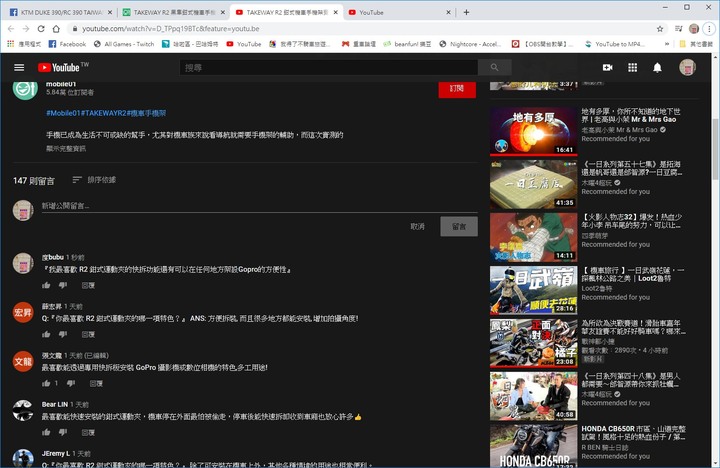Open the YouTube bookmark in bookmarks bar
The image size is (720, 468).
pos(244,44)
